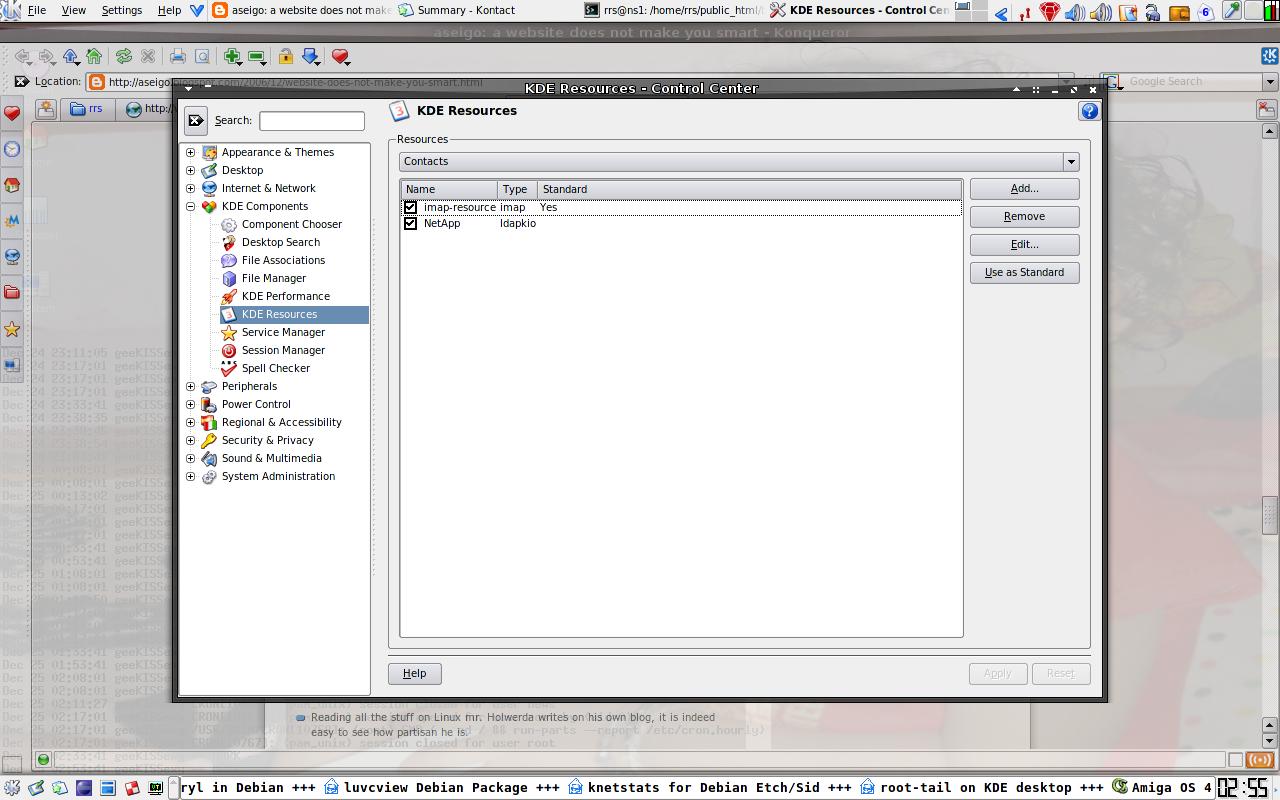Image resolution: width=1280 pixels, height=800 pixels.
Task: Open the View menu
Action: [x=74, y=10]
